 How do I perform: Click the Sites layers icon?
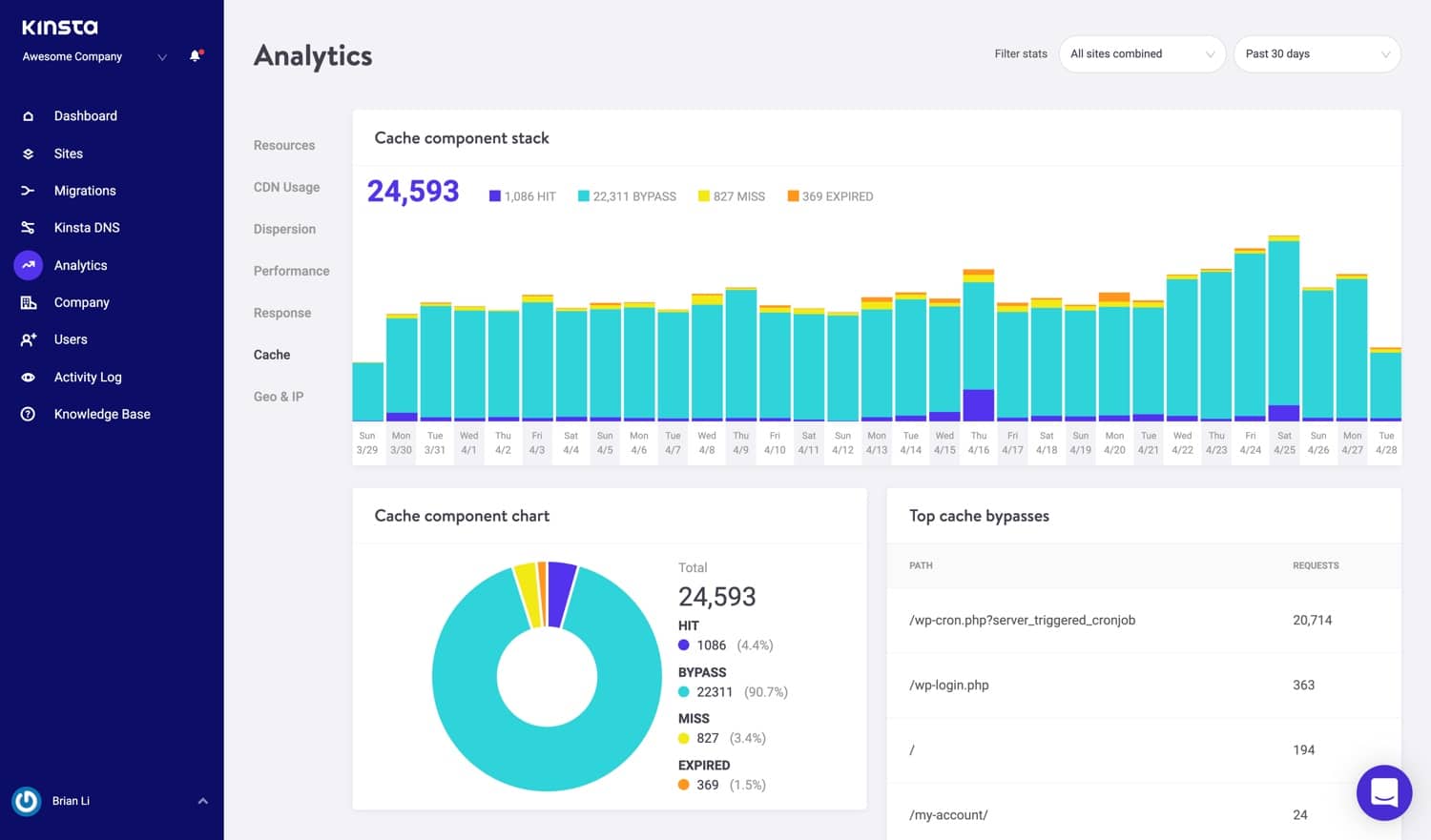coord(28,154)
